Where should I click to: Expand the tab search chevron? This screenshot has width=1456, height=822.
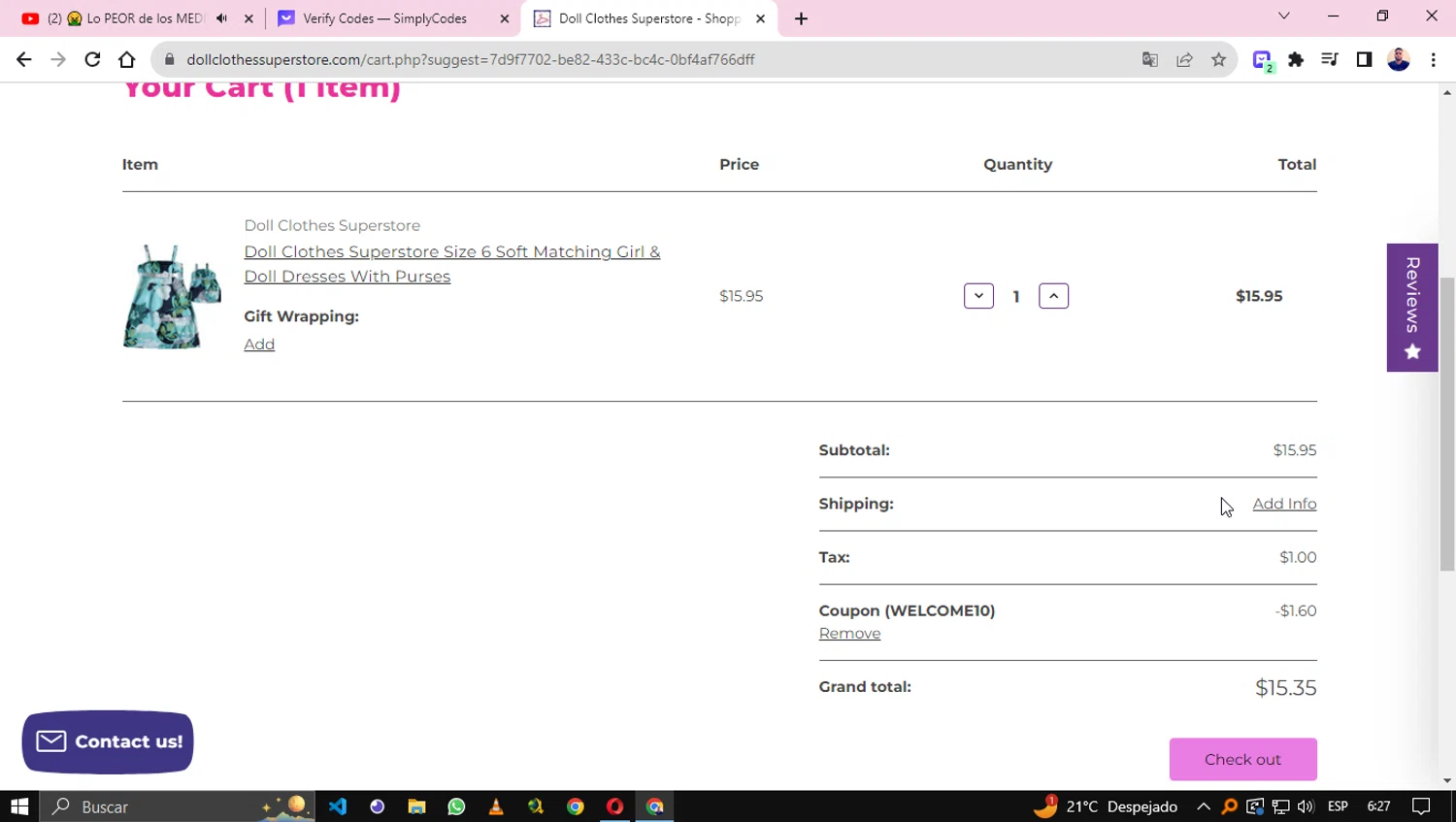[1283, 16]
